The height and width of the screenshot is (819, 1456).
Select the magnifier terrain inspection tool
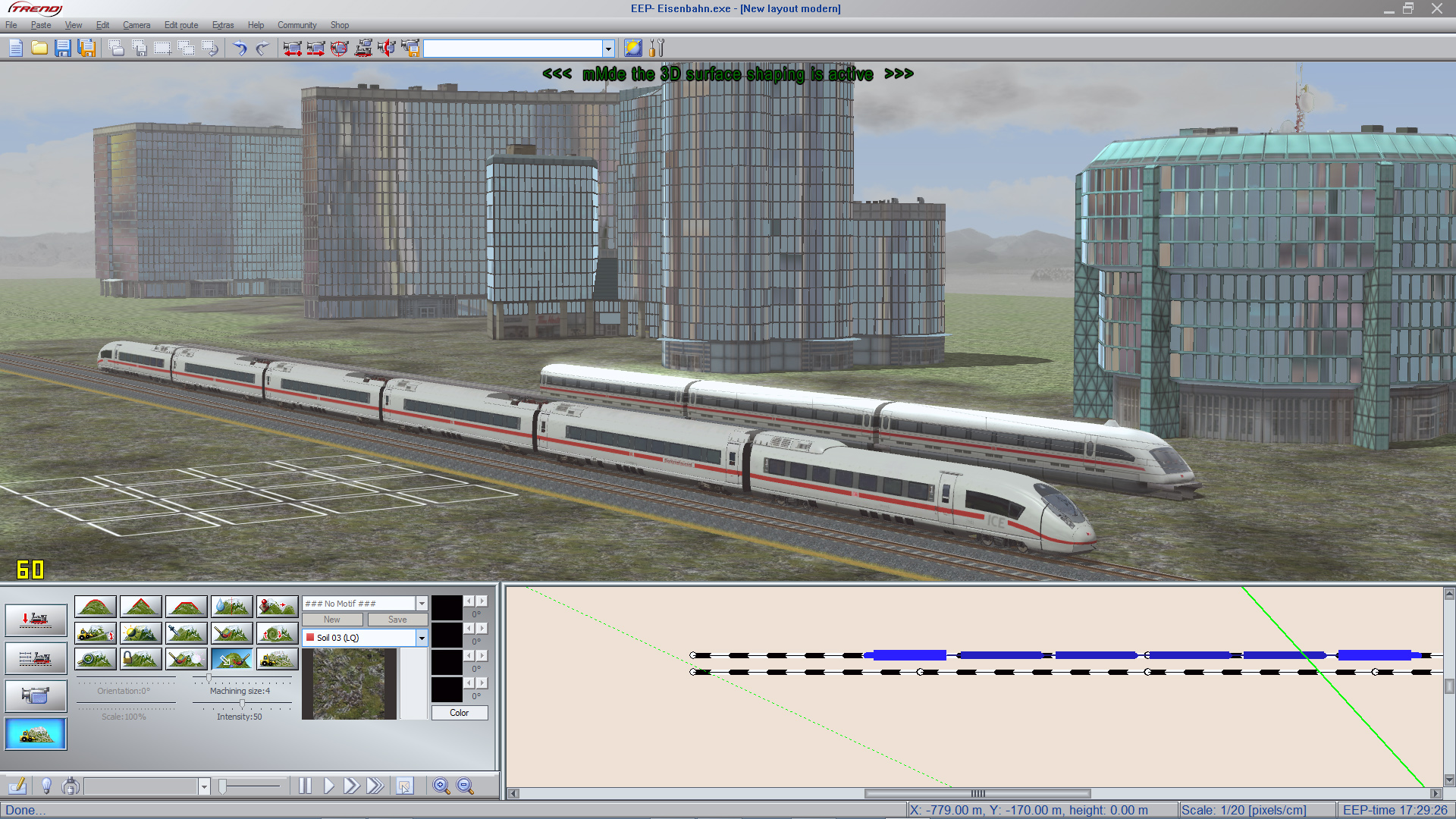(x=96, y=659)
